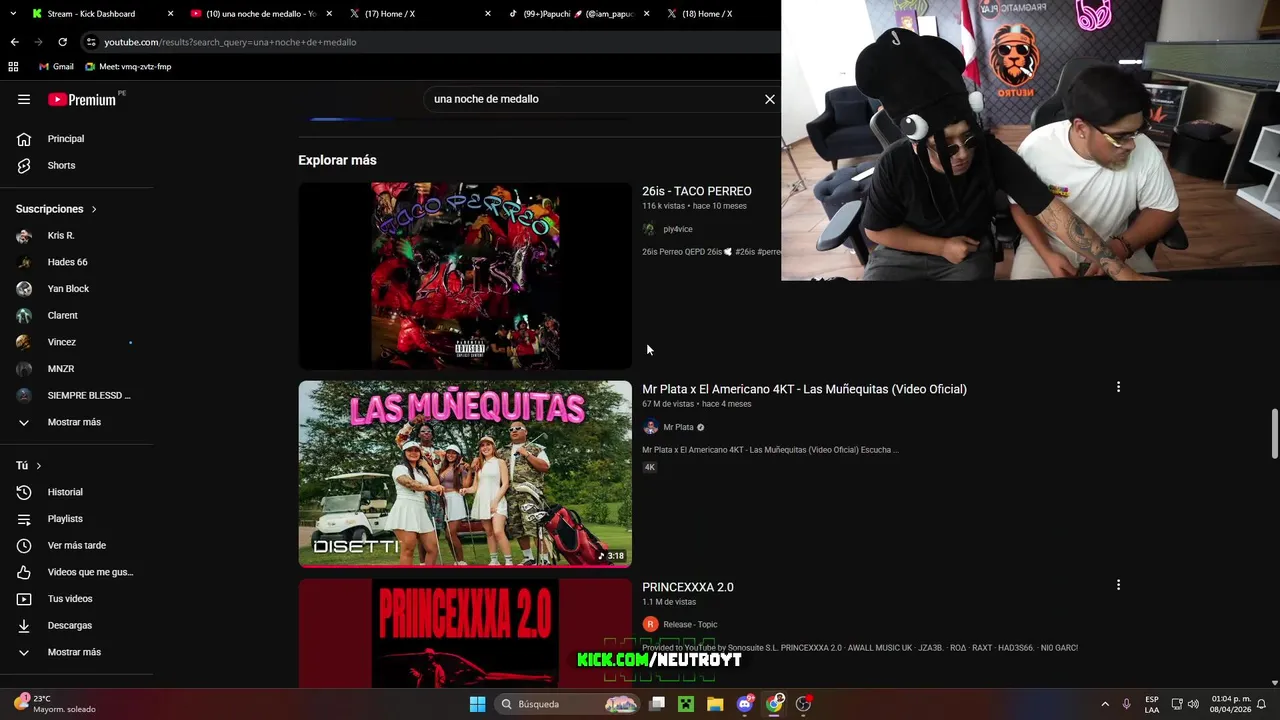The image size is (1280, 720).
Task: Close the Kick Dashboard tab
Action: point(170,14)
